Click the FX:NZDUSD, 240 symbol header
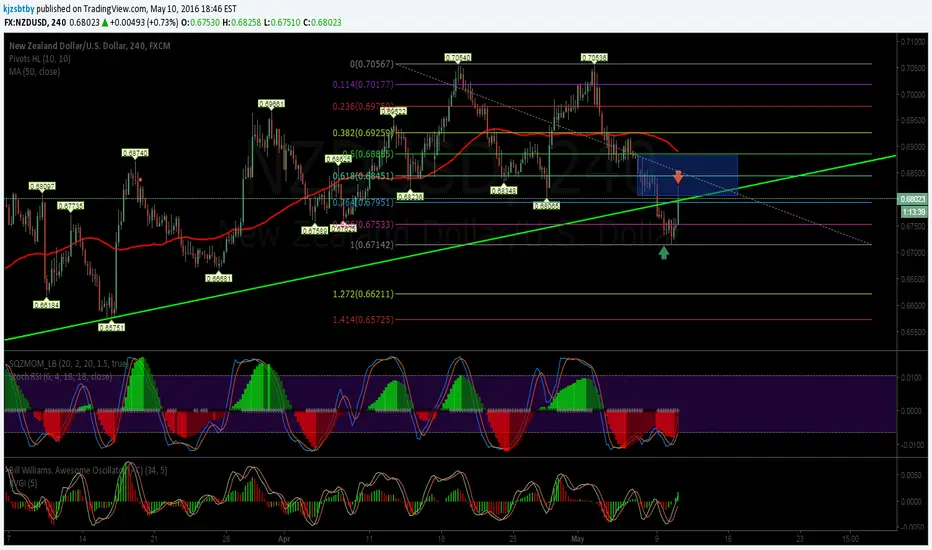The height and width of the screenshot is (550, 932). [x=34, y=23]
